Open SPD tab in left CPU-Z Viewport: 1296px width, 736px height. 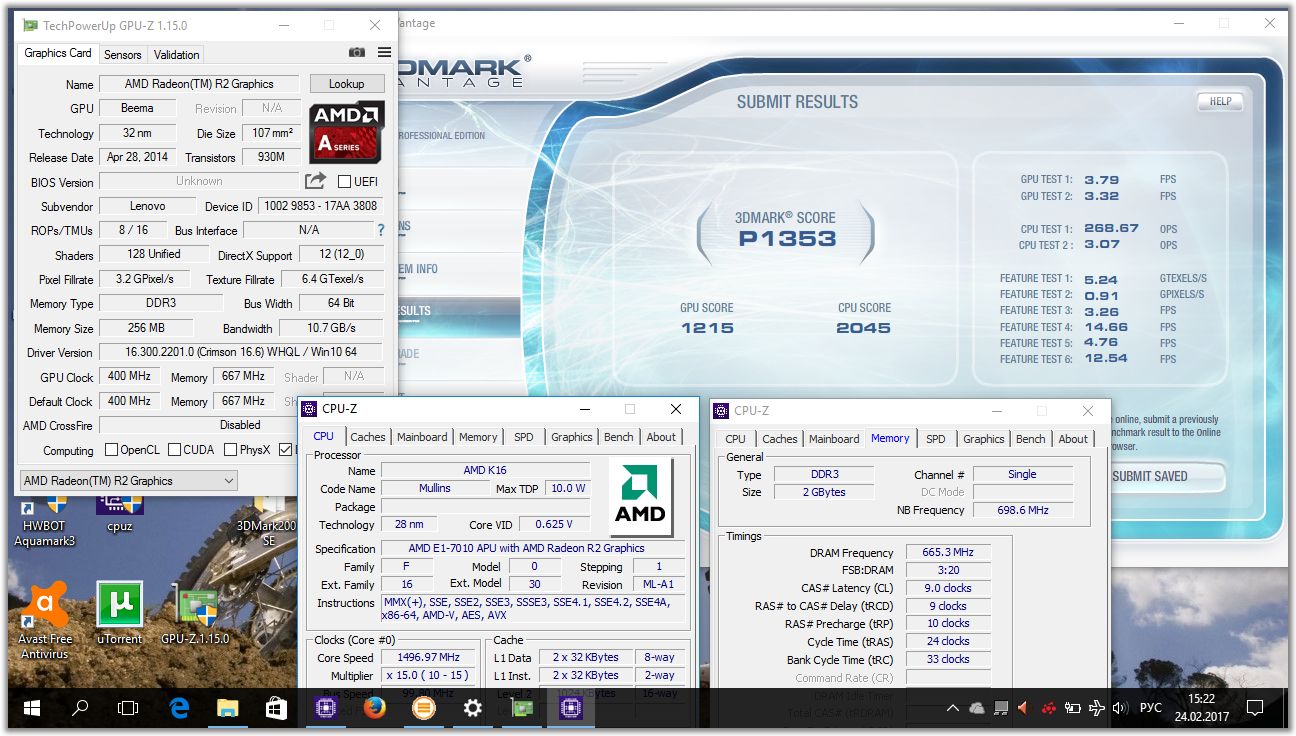point(524,437)
